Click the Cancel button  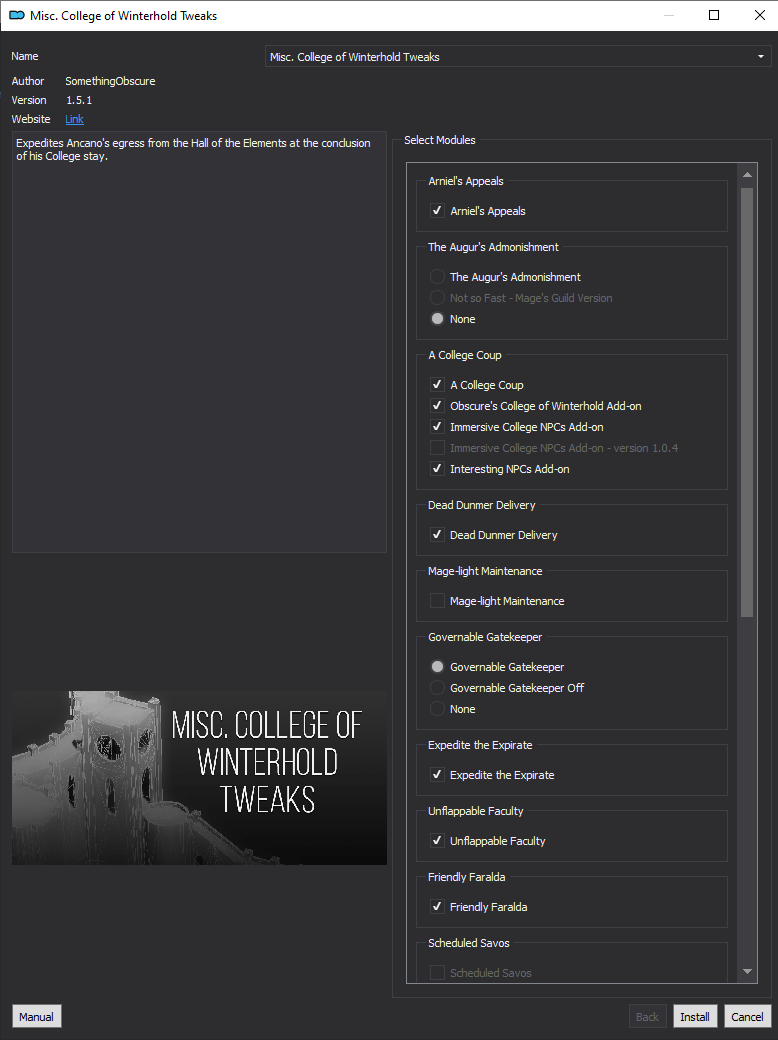(x=747, y=1017)
